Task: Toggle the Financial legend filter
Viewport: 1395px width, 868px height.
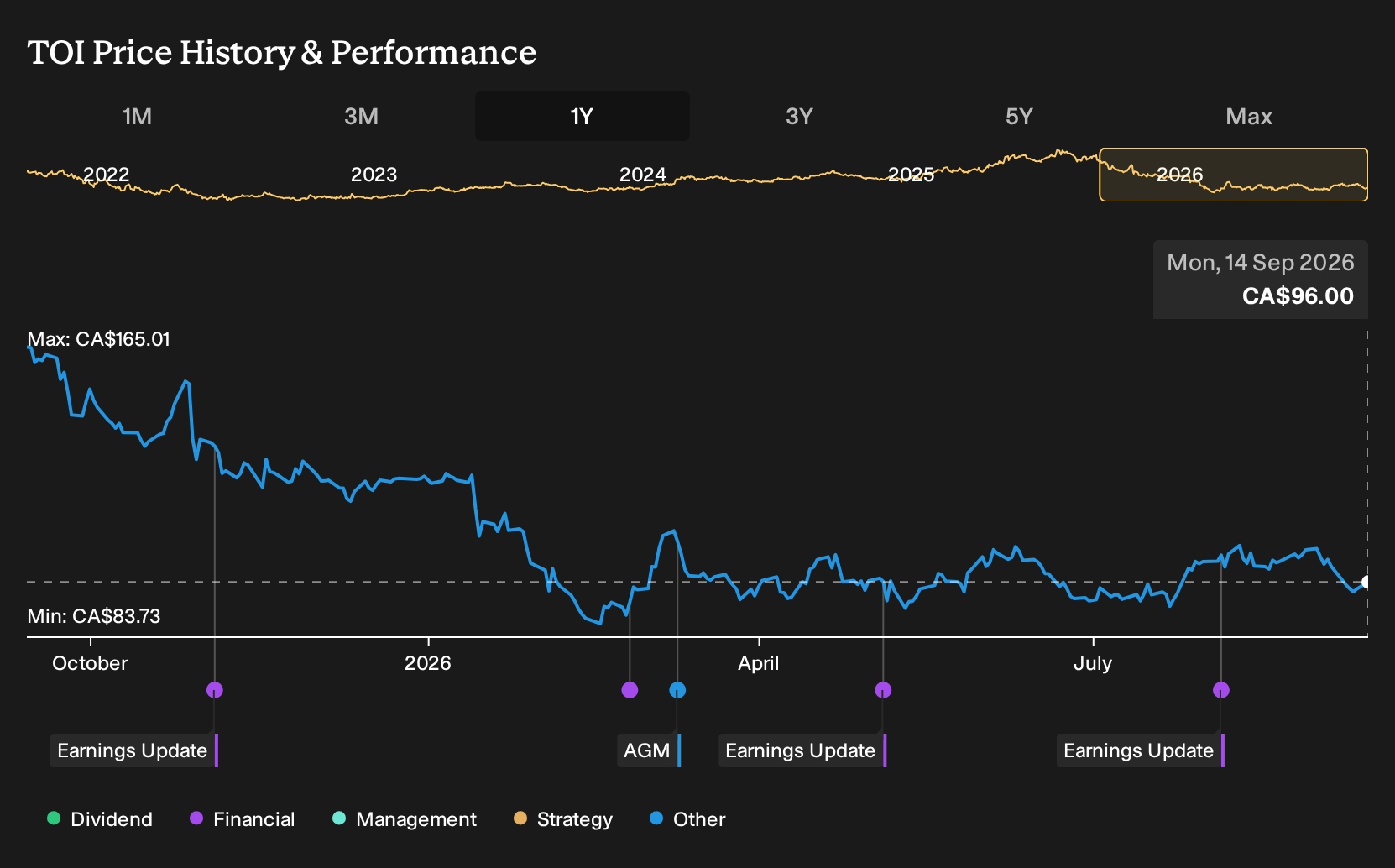Action: click(x=243, y=819)
